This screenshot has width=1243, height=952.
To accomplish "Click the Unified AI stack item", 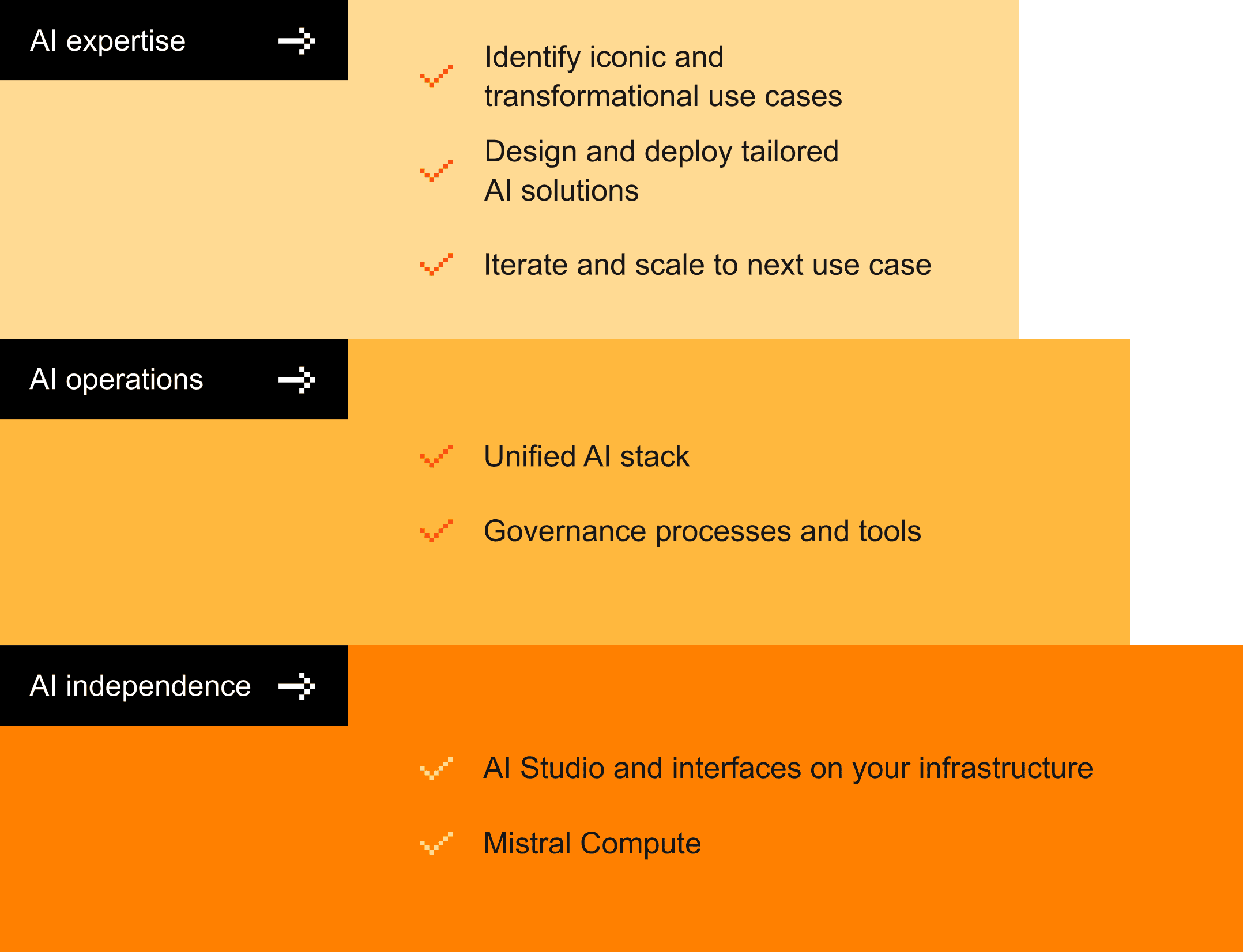I will pos(586,456).
